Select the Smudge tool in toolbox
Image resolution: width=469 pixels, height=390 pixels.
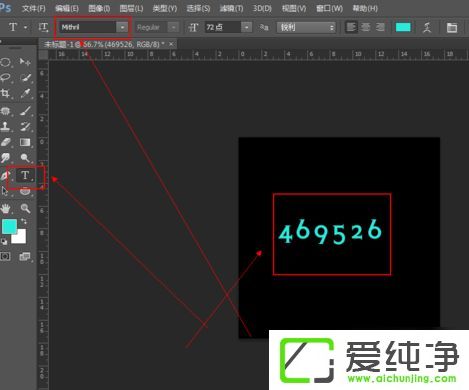pyautogui.click(x=6, y=158)
